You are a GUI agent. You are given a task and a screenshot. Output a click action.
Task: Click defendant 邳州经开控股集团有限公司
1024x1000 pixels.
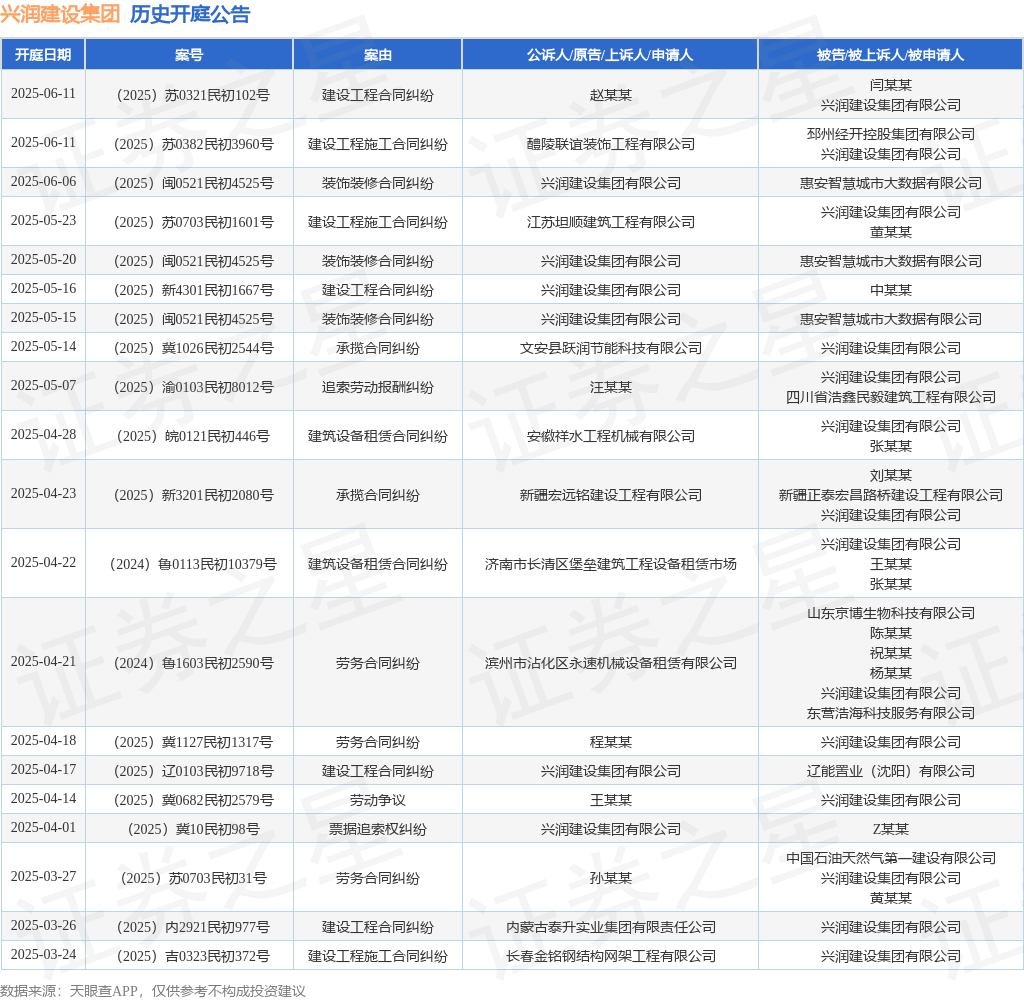pyautogui.click(x=890, y=134)
